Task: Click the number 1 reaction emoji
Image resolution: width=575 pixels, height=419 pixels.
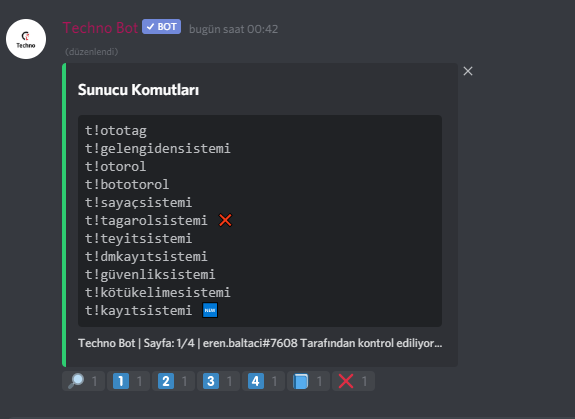Action: (x=128, y=381)
